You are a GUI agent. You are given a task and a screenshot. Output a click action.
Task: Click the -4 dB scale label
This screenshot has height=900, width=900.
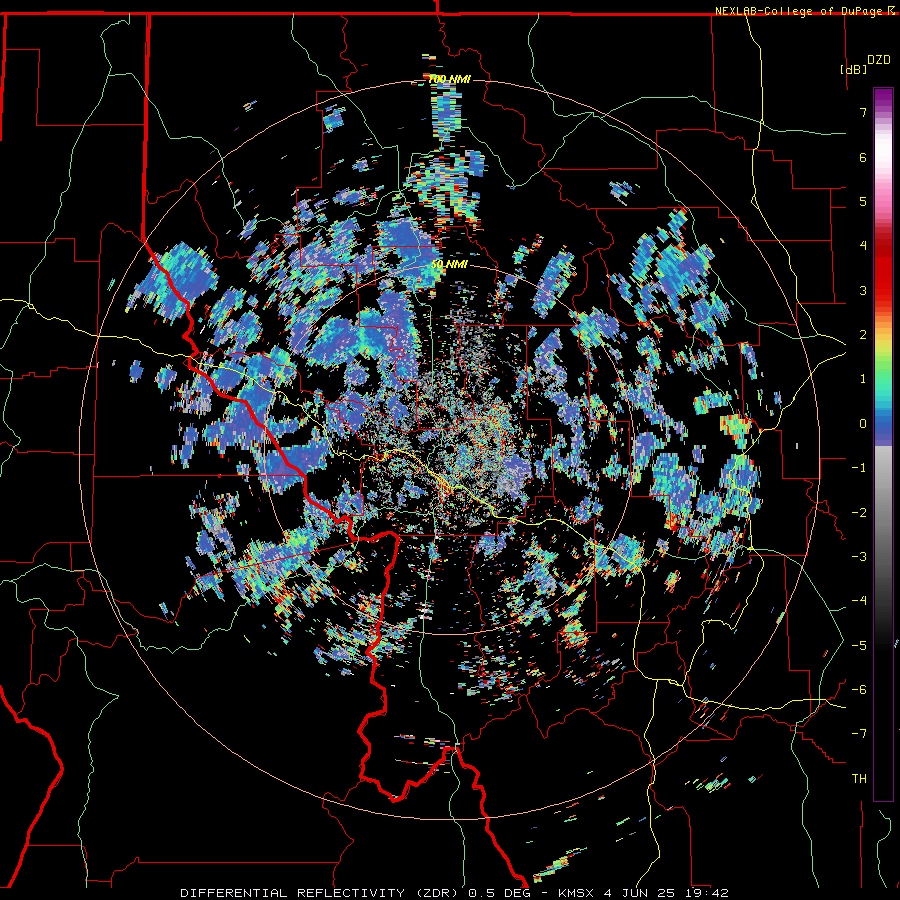coord(859,601)
